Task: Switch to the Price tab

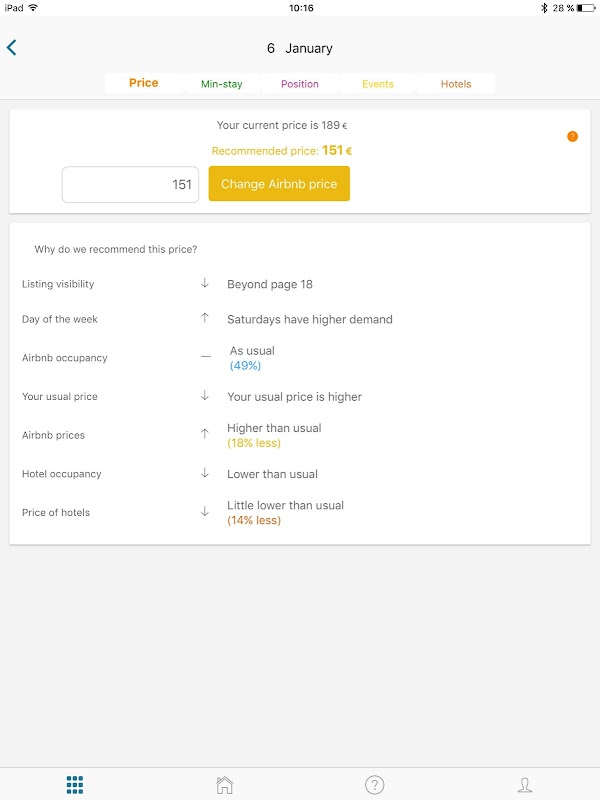Action: [144, 84]
